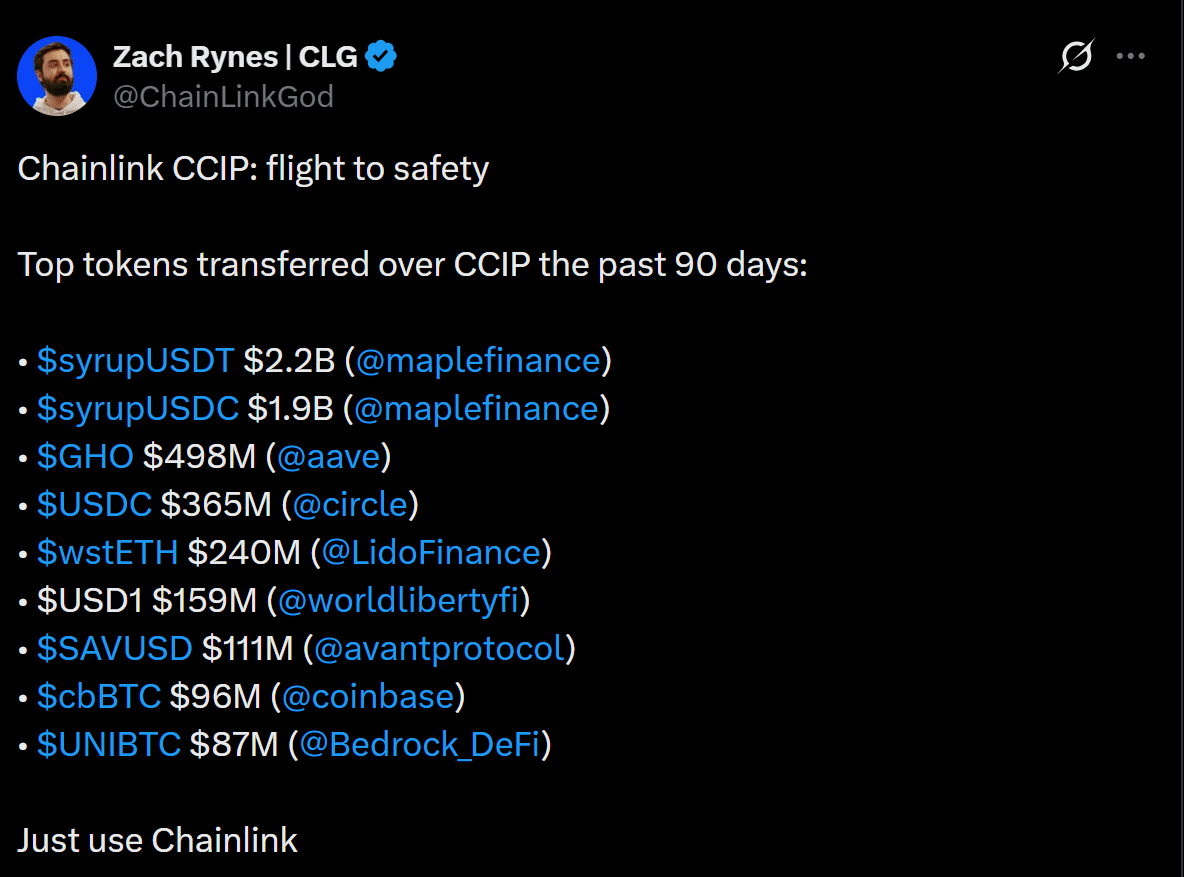Open the Grok actions icon

[1075, 57]
